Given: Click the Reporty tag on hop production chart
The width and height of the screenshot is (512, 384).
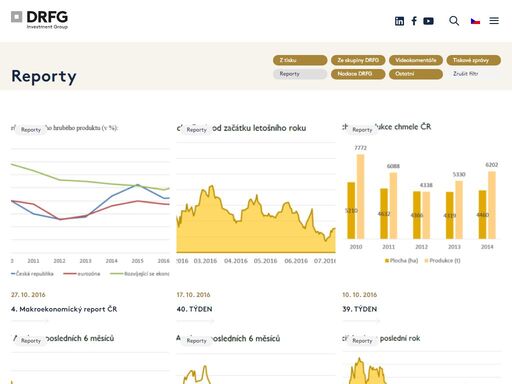Looking at the screenshot, I should (362, 130).
